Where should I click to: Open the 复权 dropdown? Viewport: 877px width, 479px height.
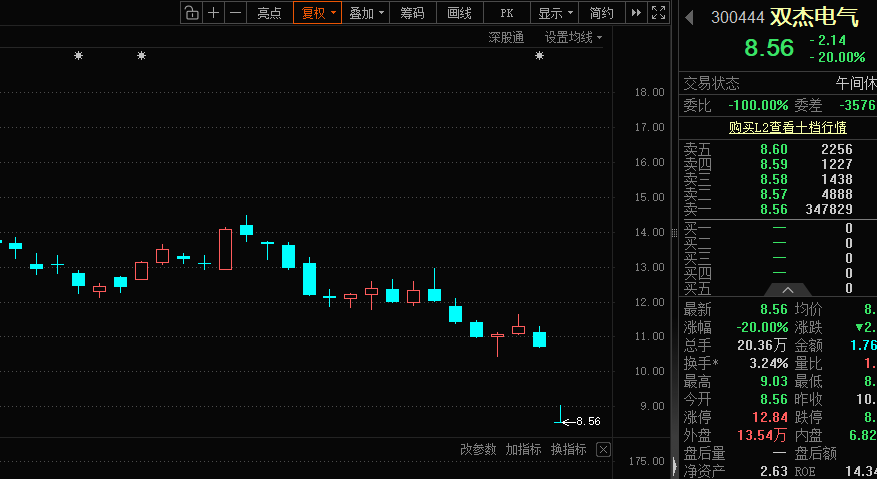tap(318, 13)
